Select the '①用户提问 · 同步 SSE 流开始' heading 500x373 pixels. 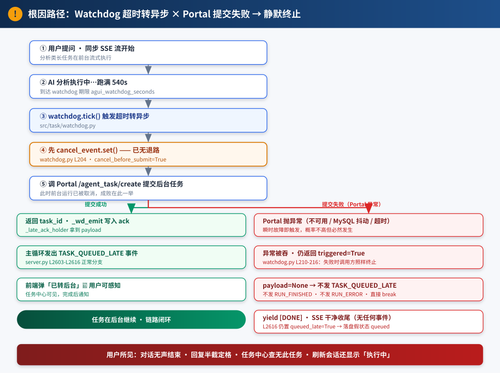click(87, 48)
